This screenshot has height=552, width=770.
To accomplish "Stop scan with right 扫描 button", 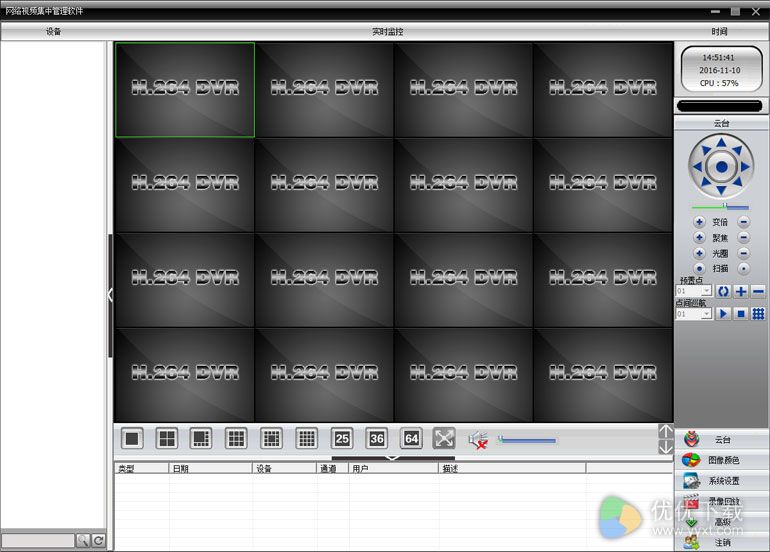I will (x=744, y=269).
